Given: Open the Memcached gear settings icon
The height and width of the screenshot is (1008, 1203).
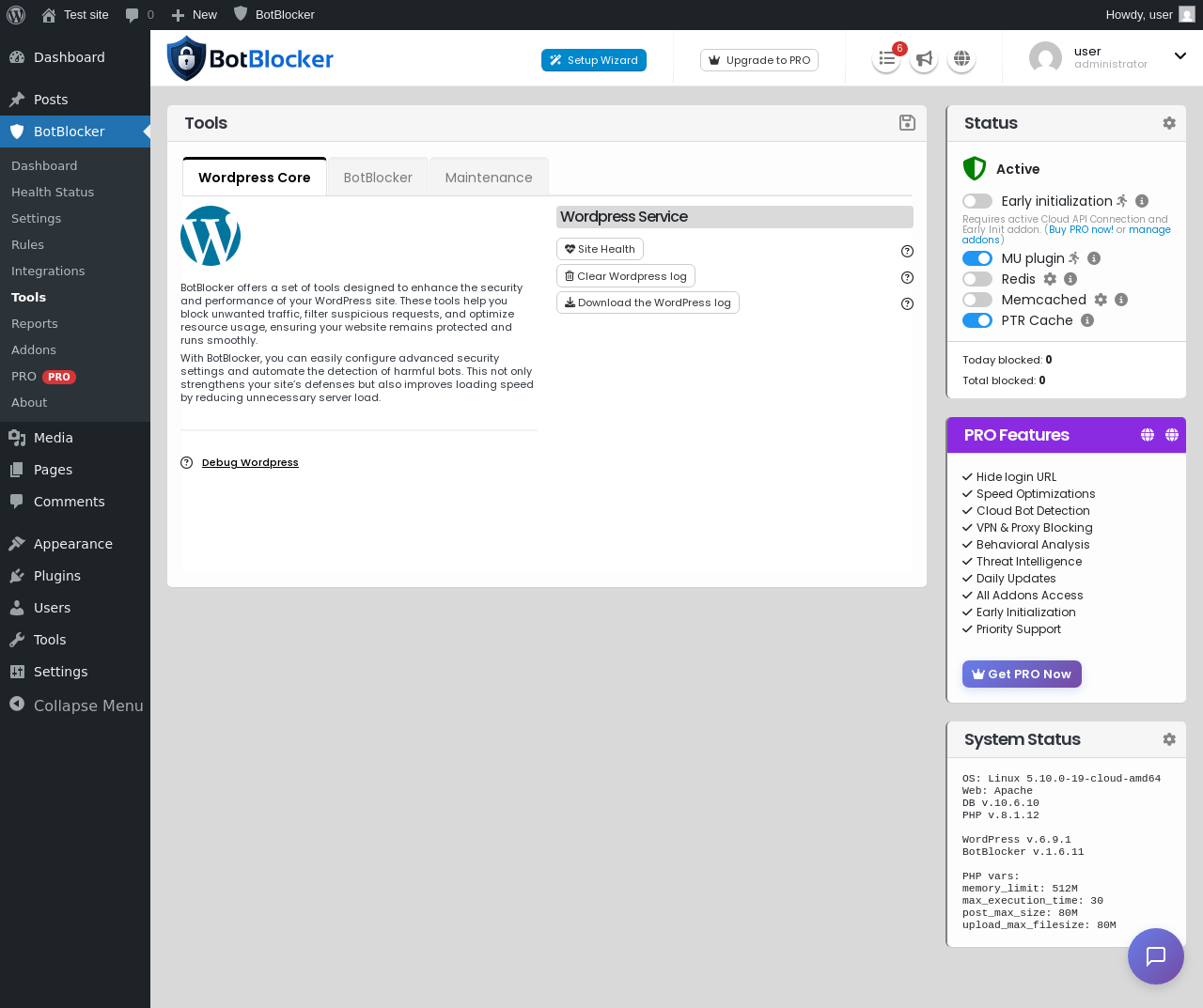Looking at the screenshot, I should click(1101, 300).
